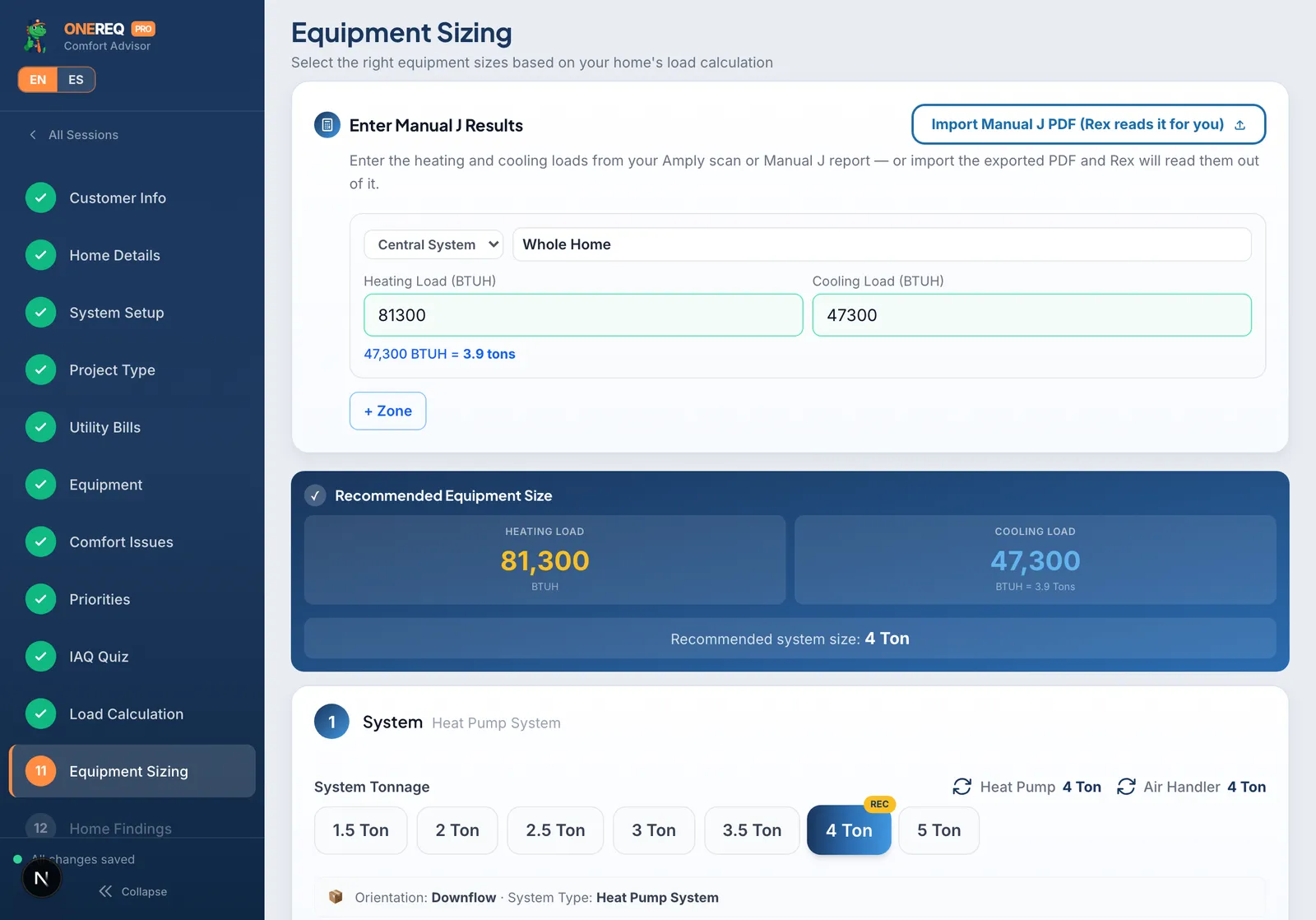1316x920 pixels.
Task: Select the 3.5 Ton tonnage button
Action: [752, 830]
